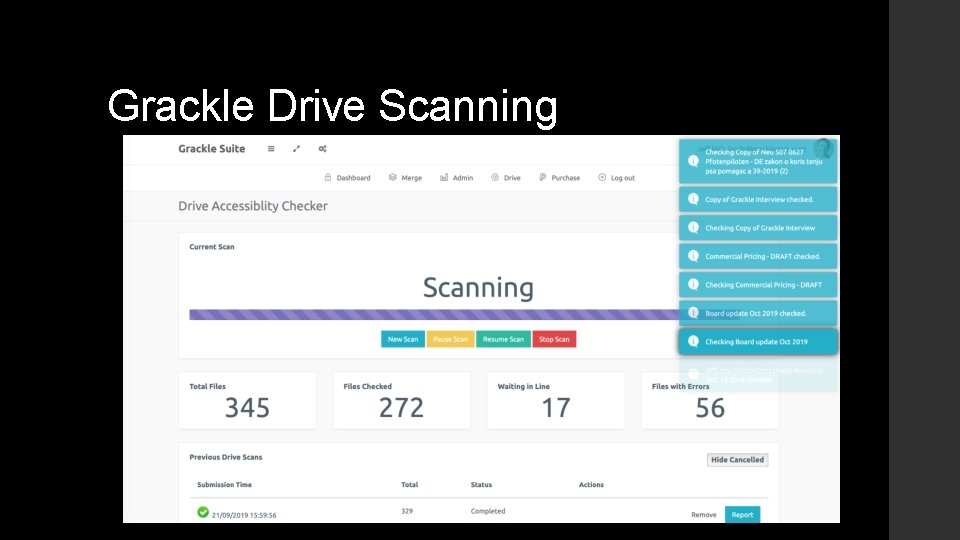Click info icon on 'Checking Copy of Grackle Interview'
The image size is (960, 540).
pyautogui.click(x=693, y=227)
